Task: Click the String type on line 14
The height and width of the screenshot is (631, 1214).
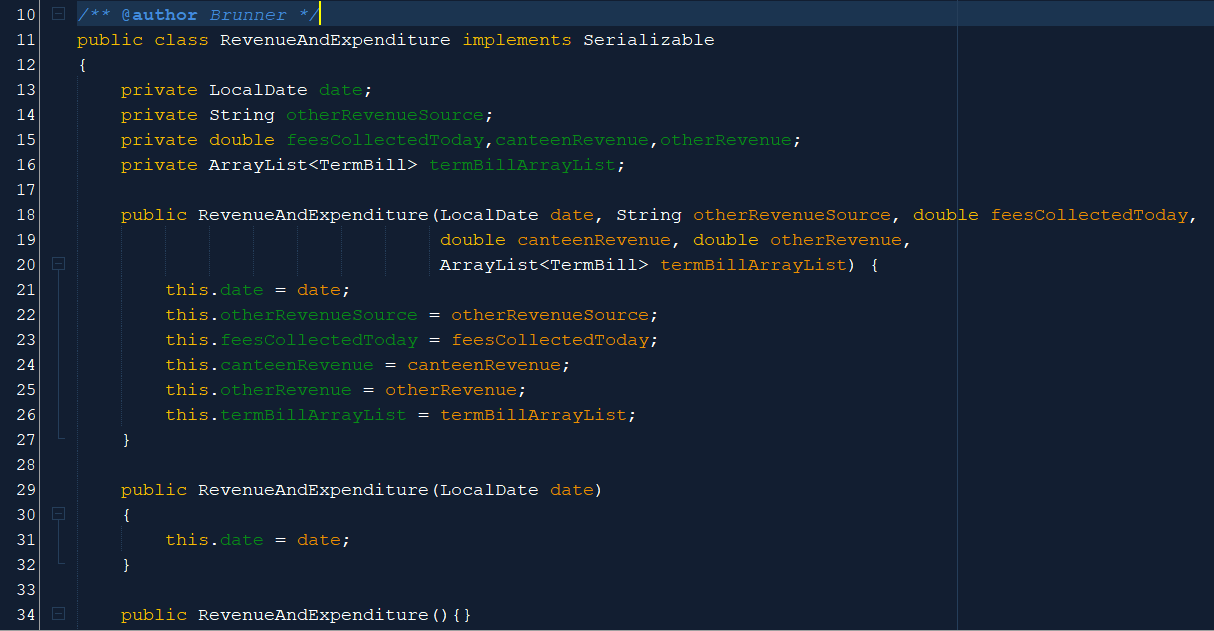Action: pos(242,115)
